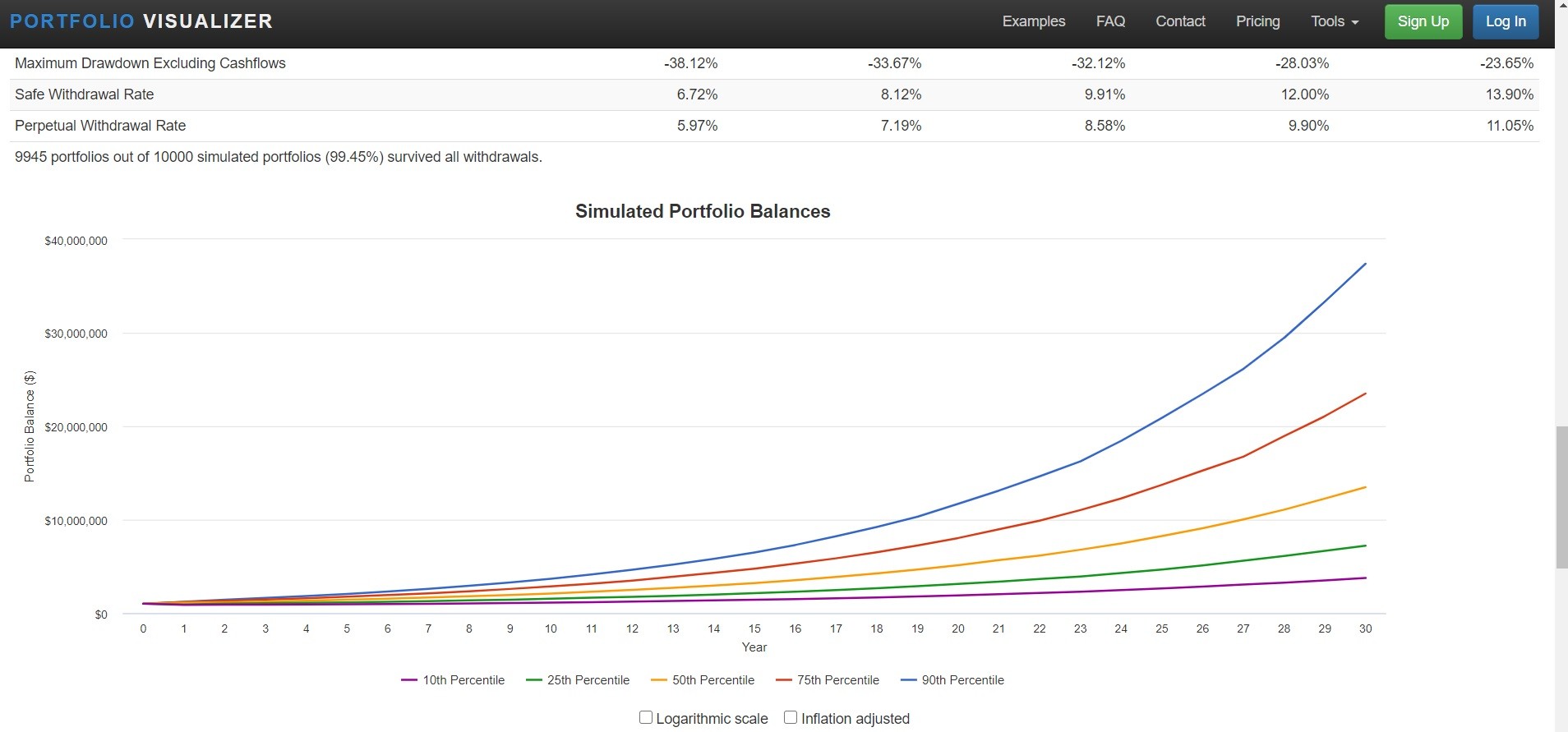This screenshot has width=1568, height=732.
Task: Open the Tools dropdown menu
Action: click(1334, 21)
